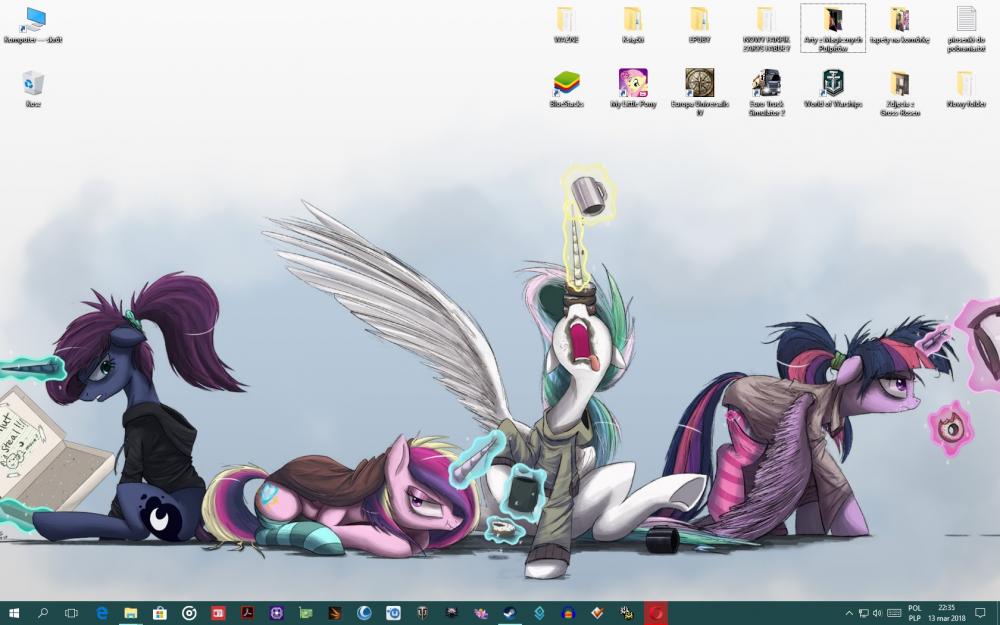Launch Euro Truck Simulator 2 shortcut

(x=766, y=84)
